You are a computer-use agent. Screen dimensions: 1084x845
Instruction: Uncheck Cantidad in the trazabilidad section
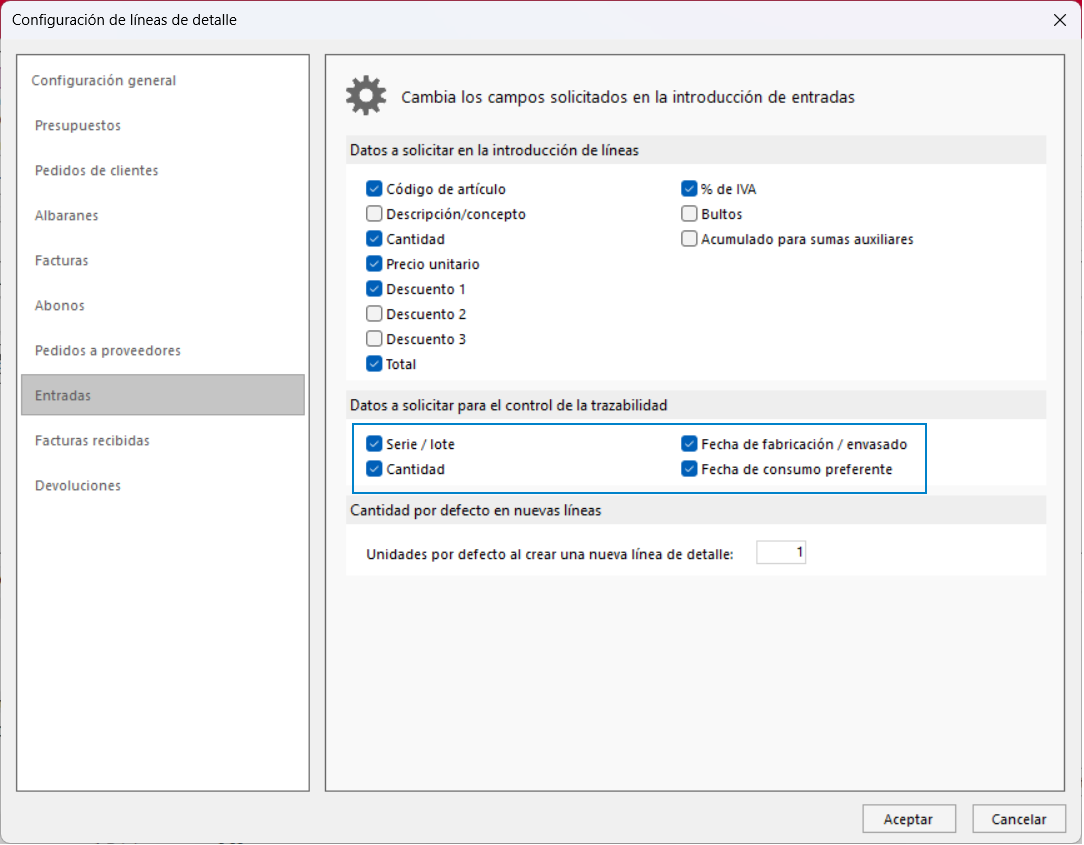pos(374,469)
